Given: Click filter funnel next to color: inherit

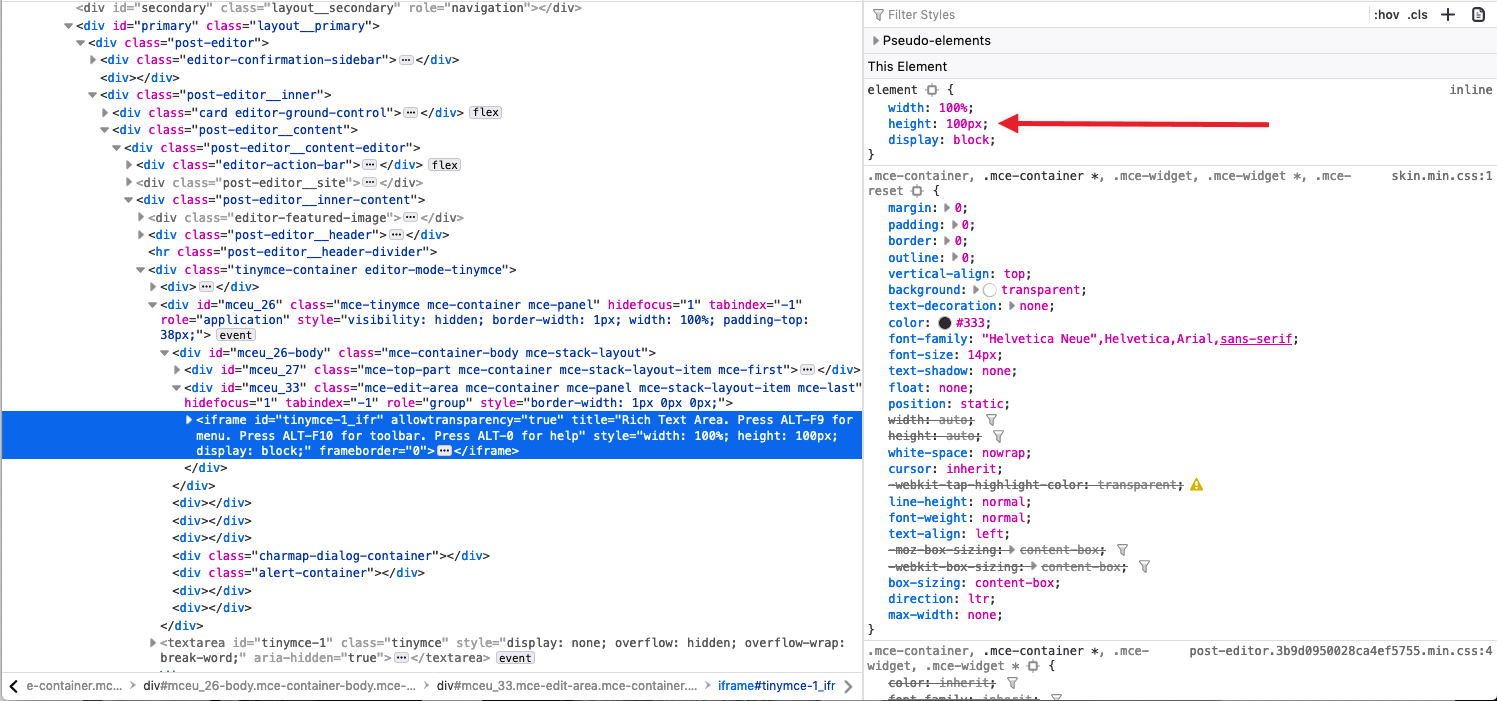Looking at the screenshot, I should (x=1012, y=682).
